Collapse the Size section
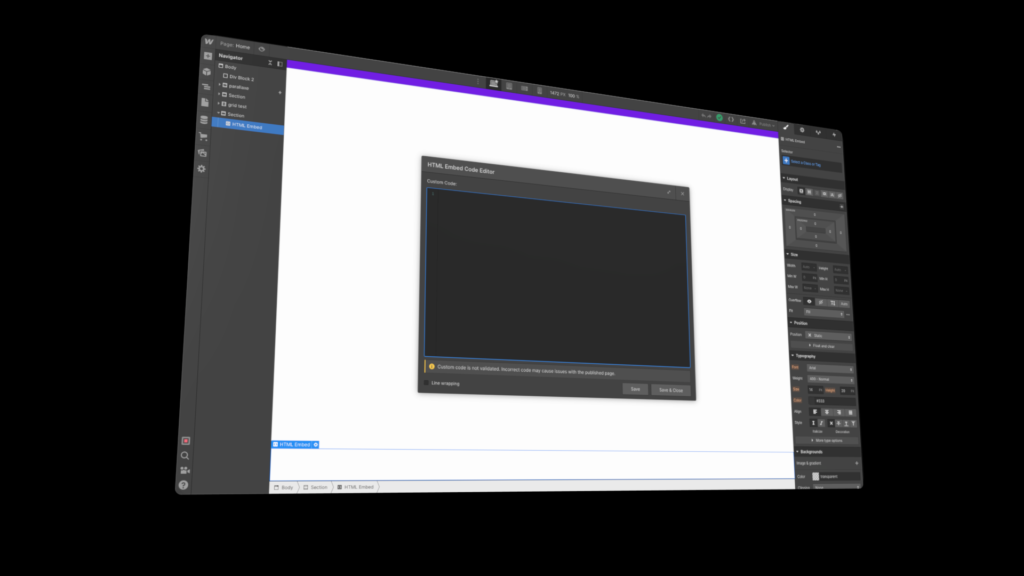 (x=793, y=255)
